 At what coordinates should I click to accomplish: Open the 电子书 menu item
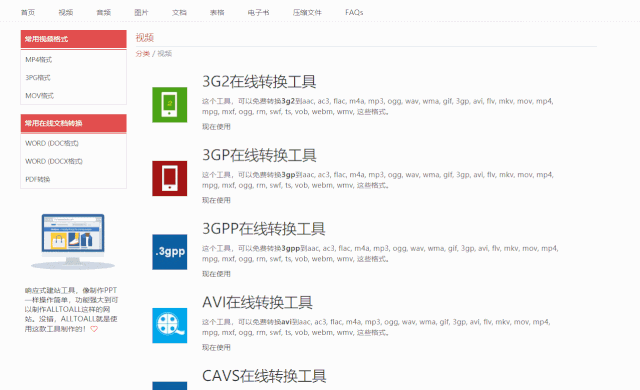(258, 13)
